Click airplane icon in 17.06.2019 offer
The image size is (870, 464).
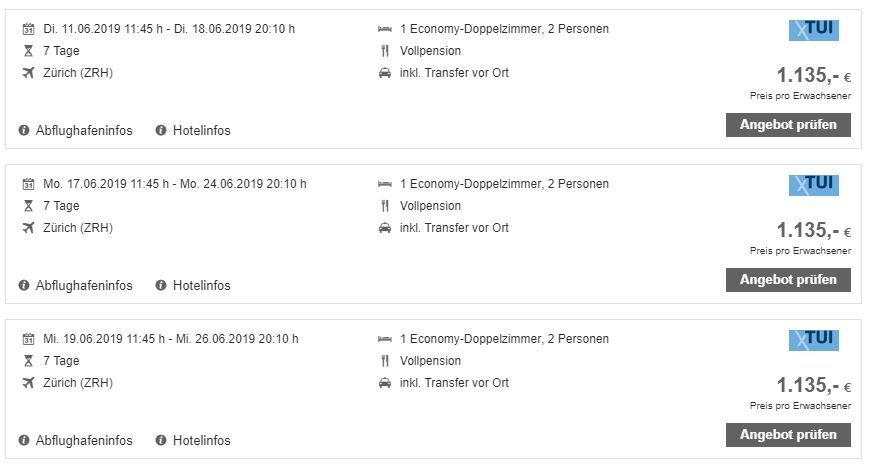coord(28,228)
